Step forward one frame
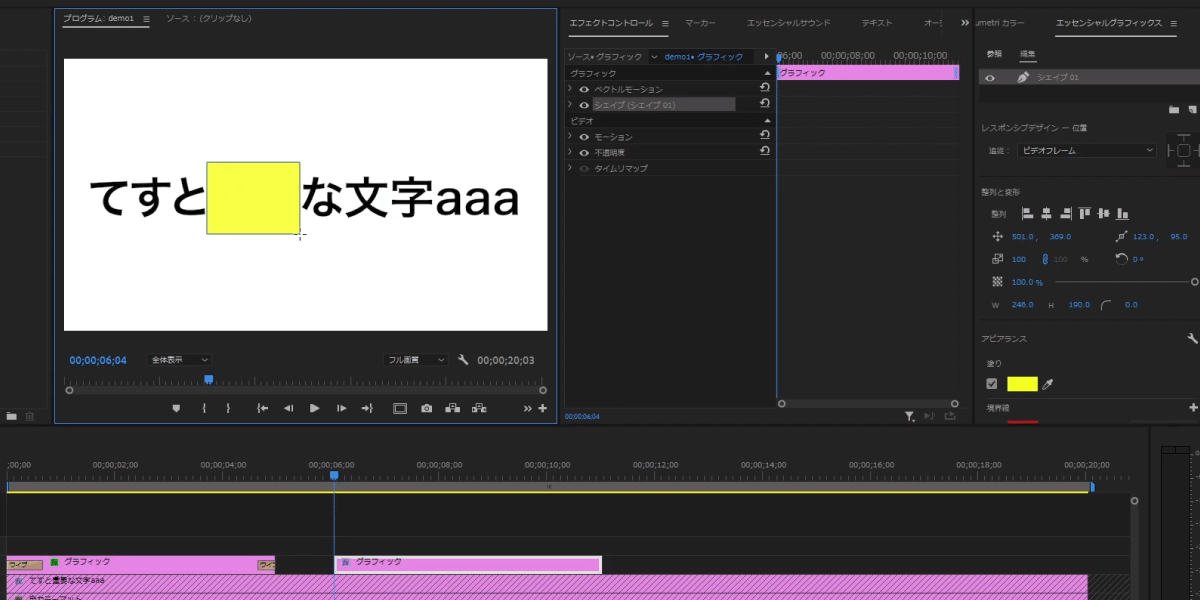1200x600 pixels. [x=341, y=408]
